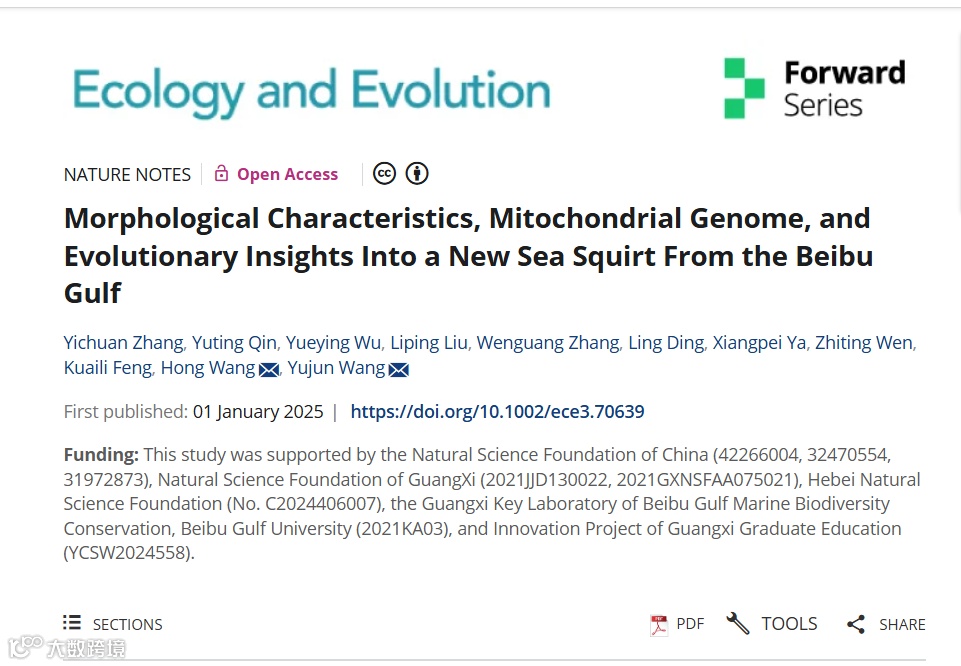
Task: Click author name Zhiting Wen
Action: click(x=863, y=343)
